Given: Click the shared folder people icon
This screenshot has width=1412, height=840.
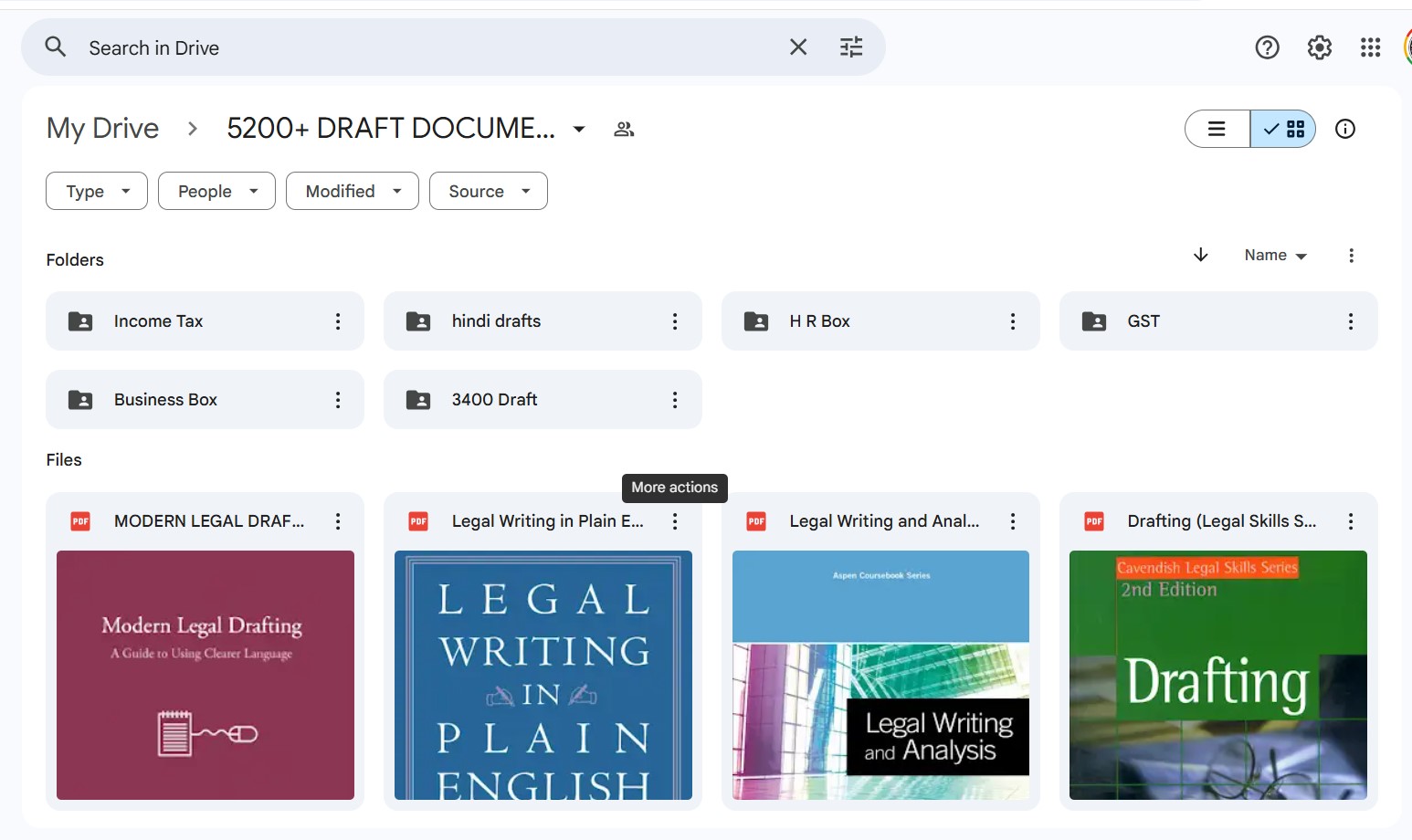Looking at the screenshot, I should (x=624, y=129).
